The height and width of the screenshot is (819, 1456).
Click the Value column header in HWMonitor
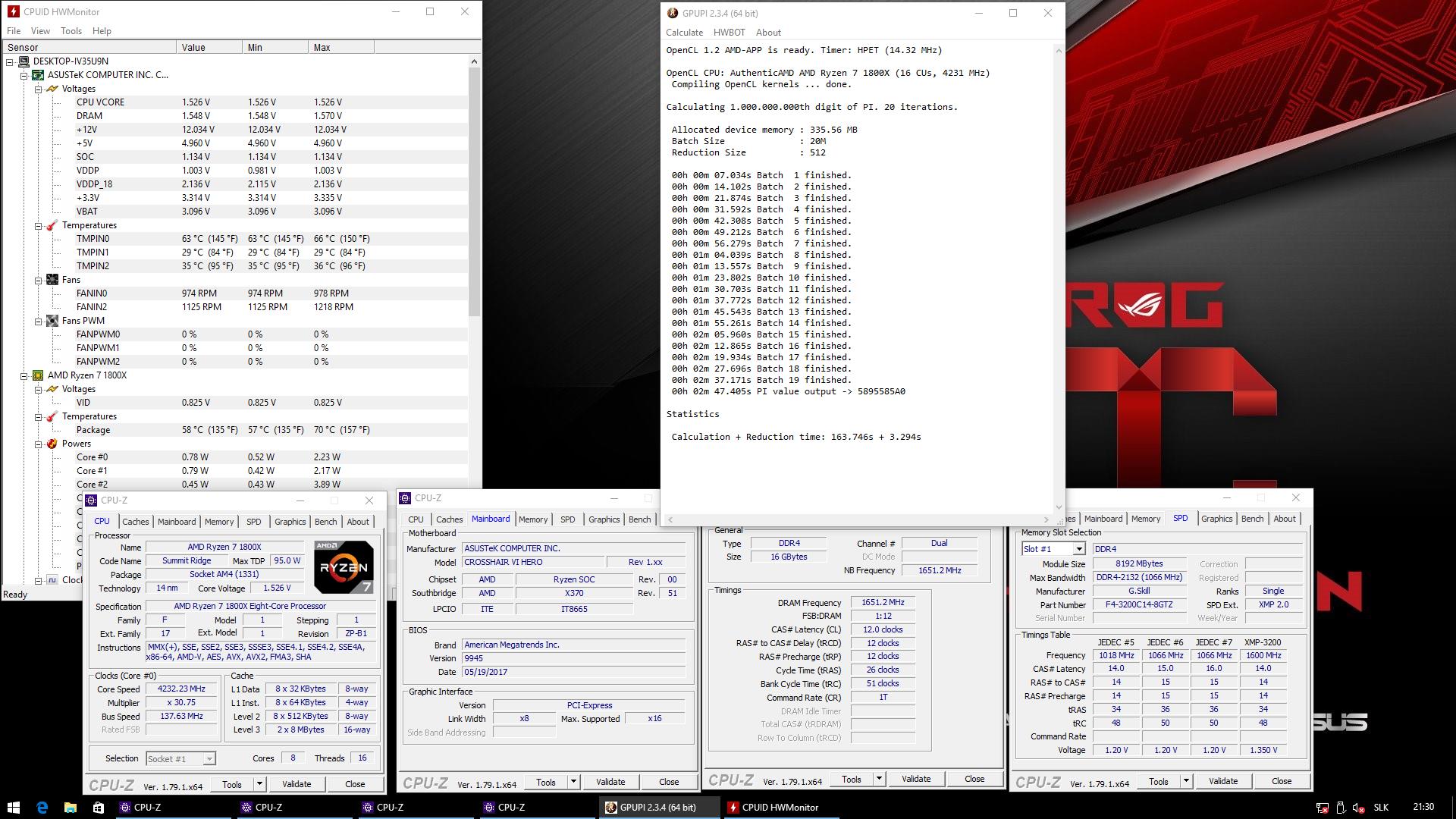point(209,47)
